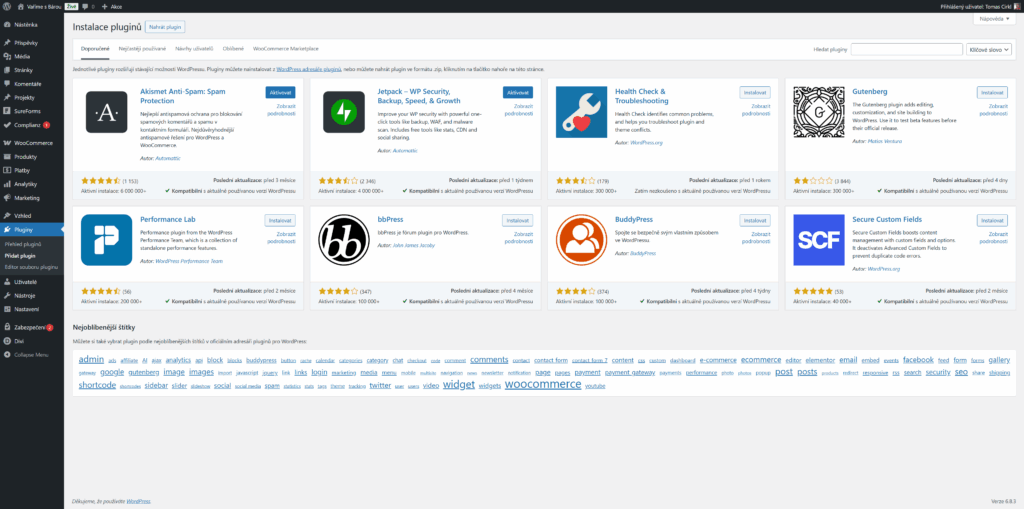1024x509 pixels.
Task: Open the Akce new-content menu
Action: [112, 6]
